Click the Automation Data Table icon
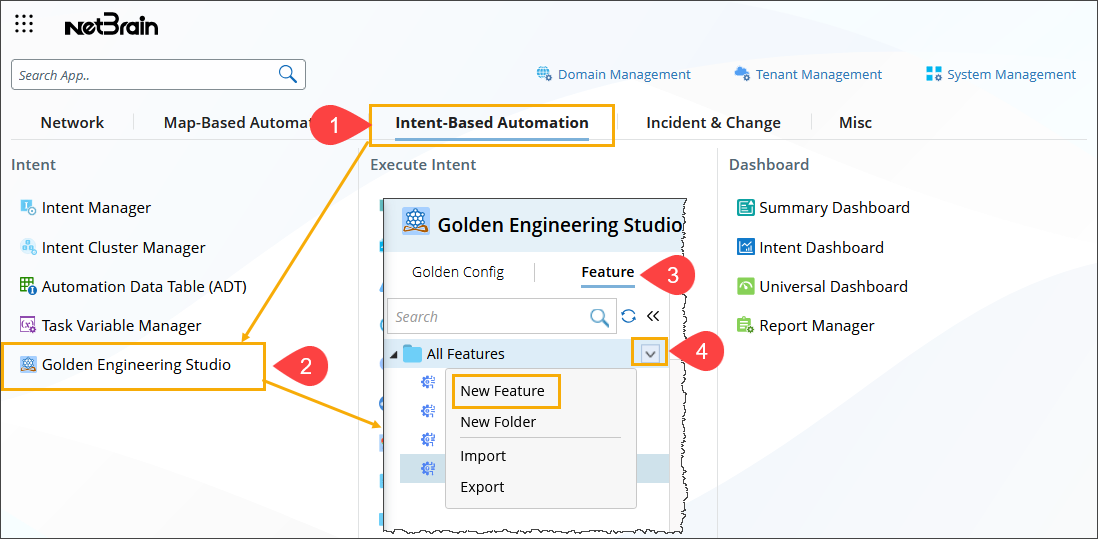Image resolution: width=1098 pixels, height=539 pixels. point(28,286)
